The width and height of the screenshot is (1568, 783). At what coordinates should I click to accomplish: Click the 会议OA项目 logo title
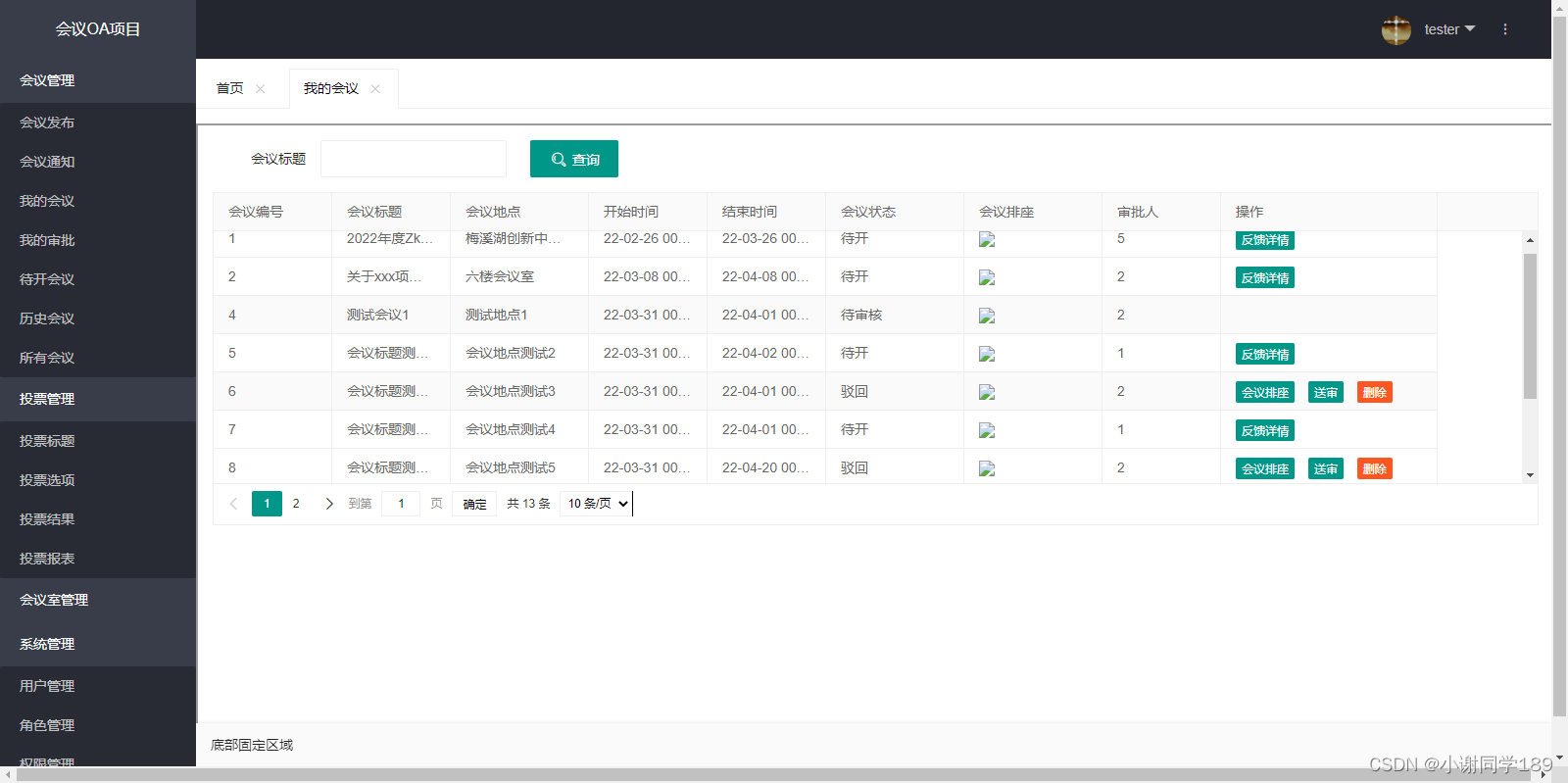(x=98, y=29)
